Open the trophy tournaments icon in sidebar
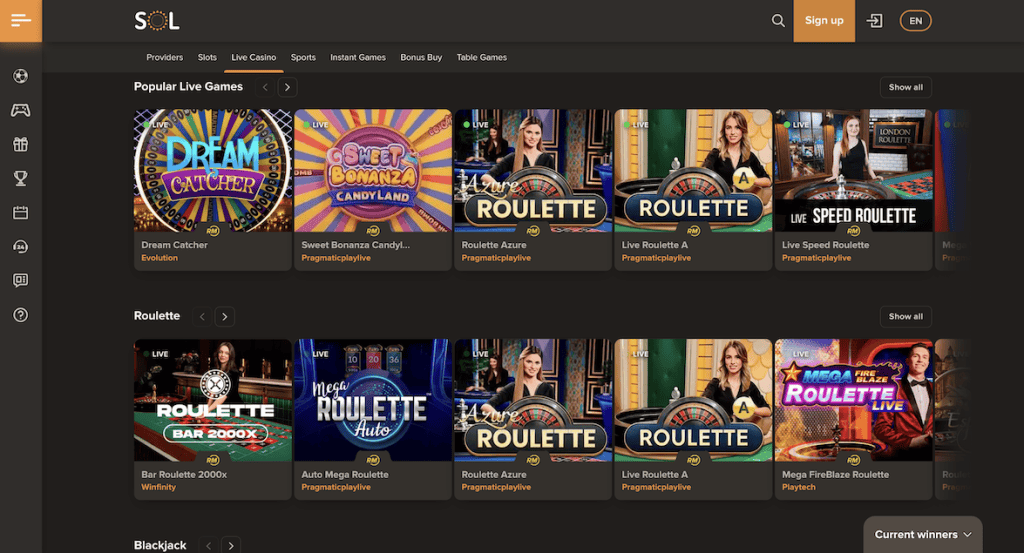1024x553 pixels. tap(20, 179)
